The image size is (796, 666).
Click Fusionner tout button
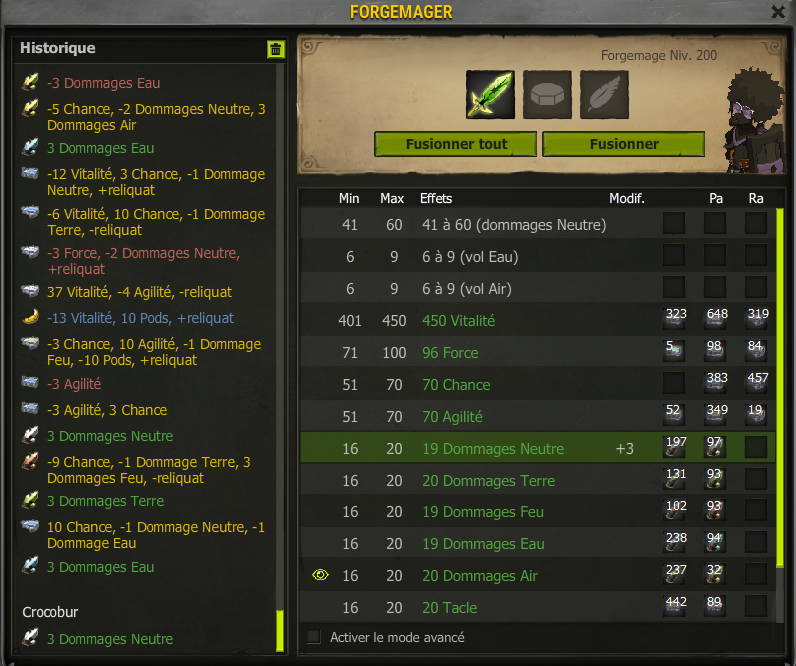(x=455, y=144)
